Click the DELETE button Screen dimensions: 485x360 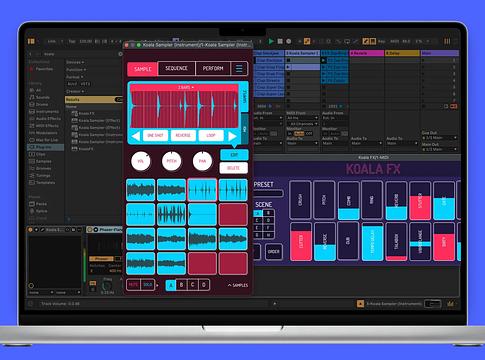pyautogui.click(x=234, y=168)
